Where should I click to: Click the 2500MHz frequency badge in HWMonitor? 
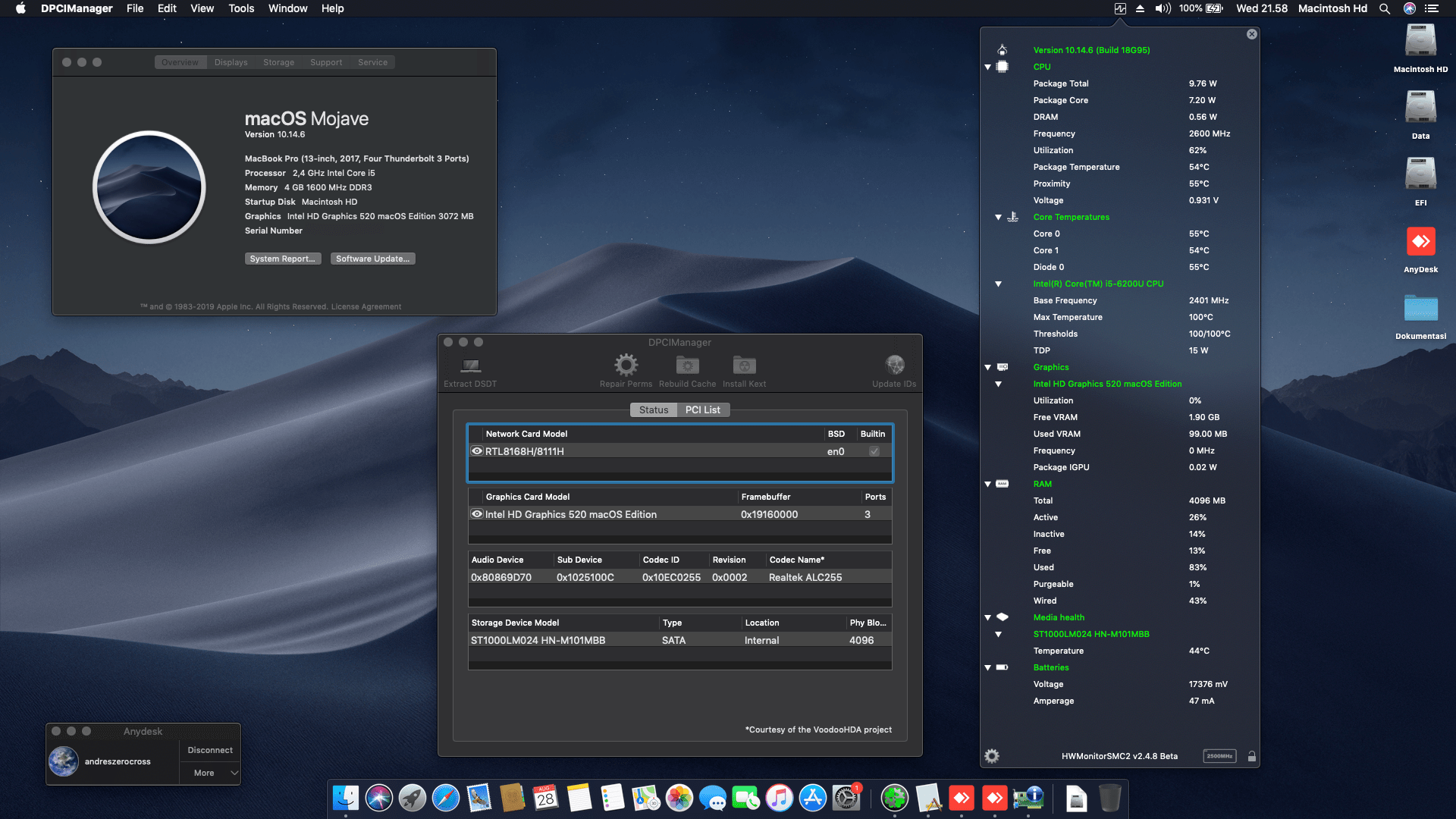[x=1219, y=756]
